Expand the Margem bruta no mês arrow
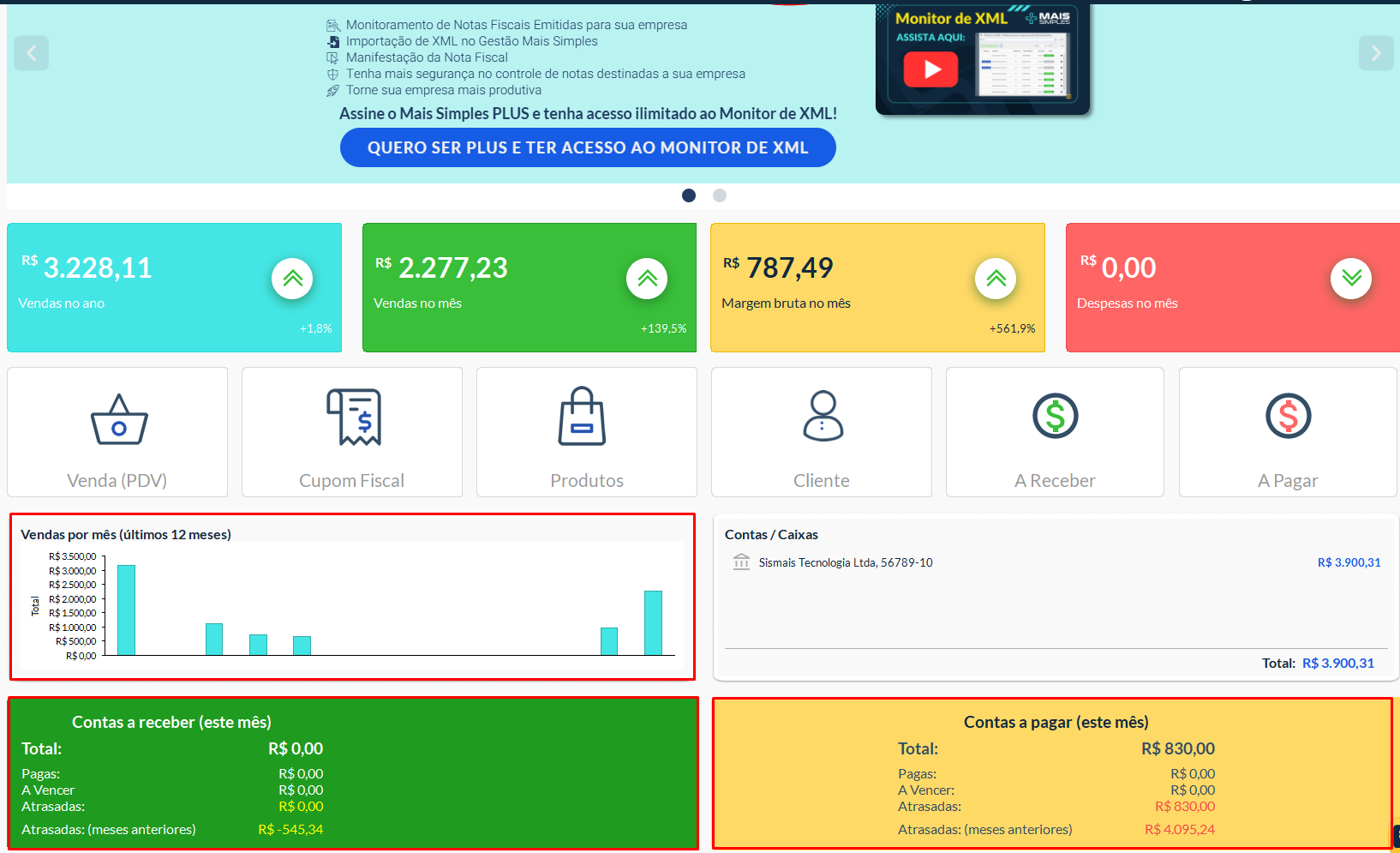The width and height of the screenshot is (1400, 853). click(996, 279)
